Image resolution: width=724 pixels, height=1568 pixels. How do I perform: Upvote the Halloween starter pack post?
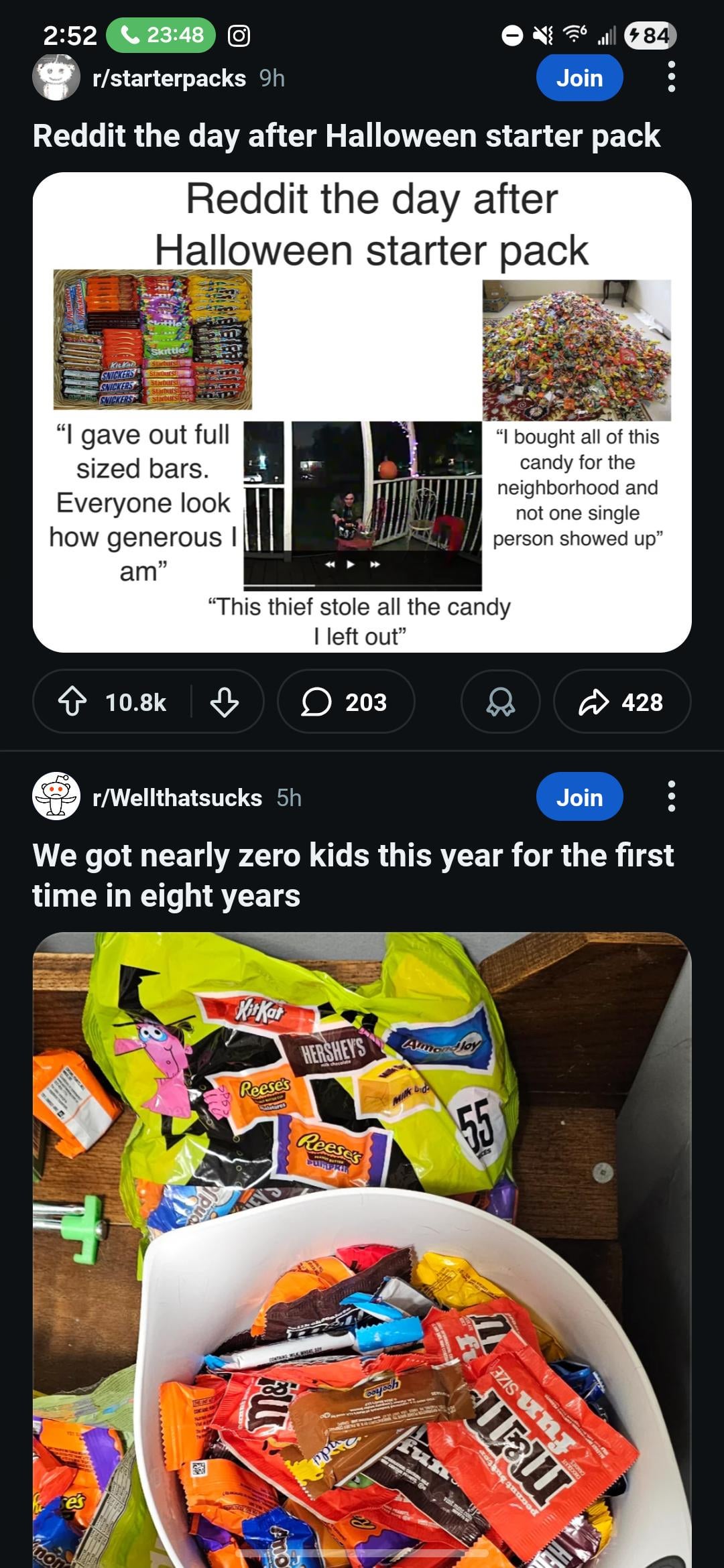pos(72,702)
